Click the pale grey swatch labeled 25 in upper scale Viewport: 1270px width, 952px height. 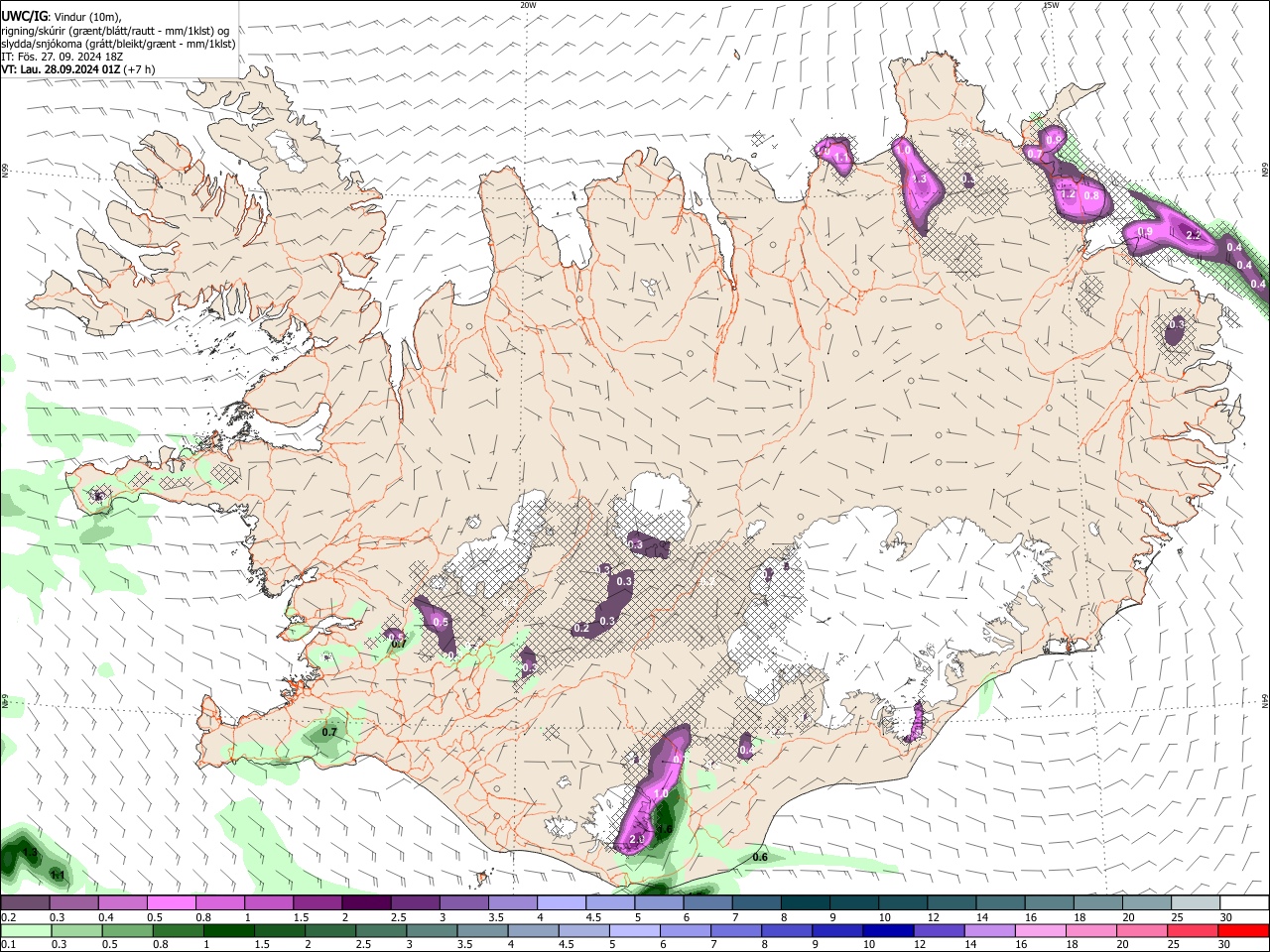(1195, 903)
